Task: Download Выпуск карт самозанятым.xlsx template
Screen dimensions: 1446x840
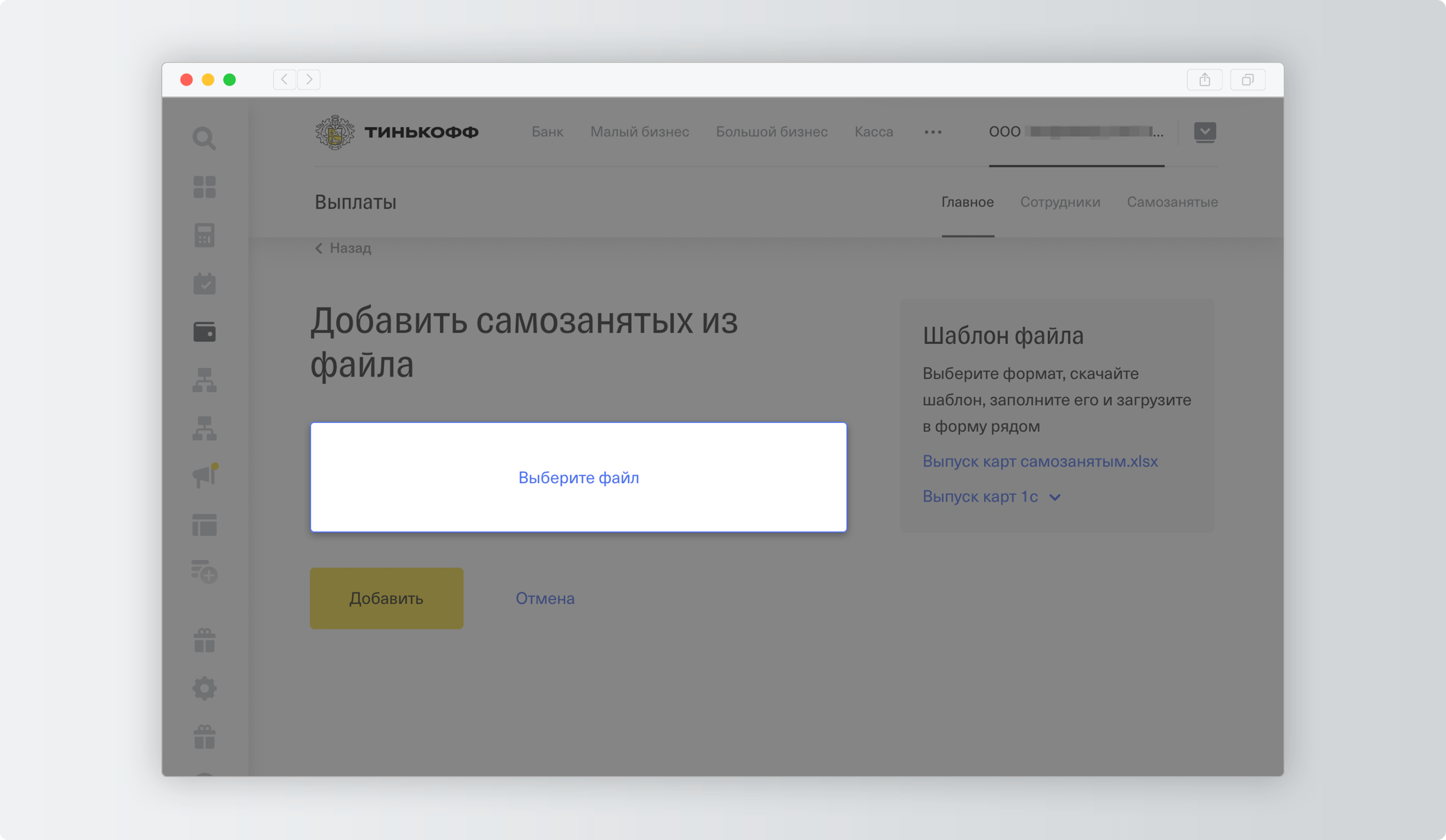Action: pyautogui.click(x=1040, y=461)
